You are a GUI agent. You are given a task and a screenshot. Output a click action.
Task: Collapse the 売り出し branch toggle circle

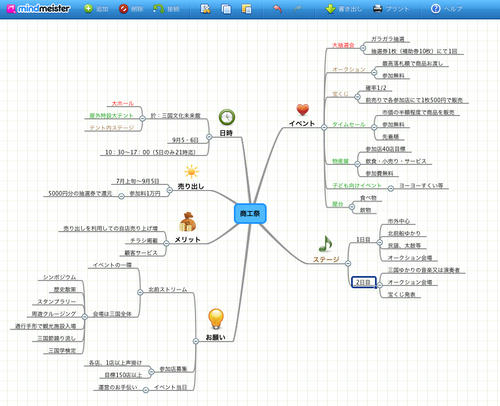coord(169,190)
